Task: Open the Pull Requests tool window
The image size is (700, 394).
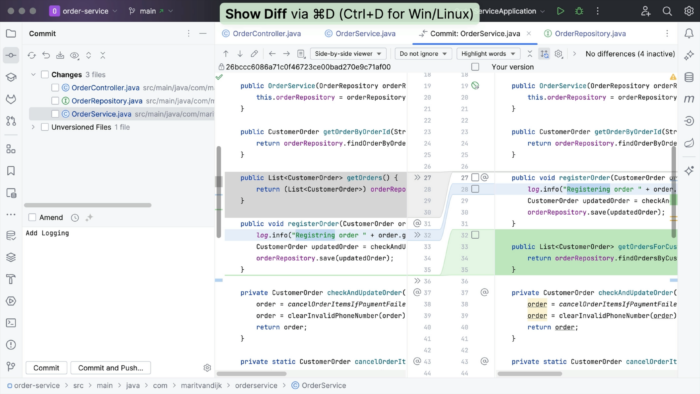Action: [11, 120]
